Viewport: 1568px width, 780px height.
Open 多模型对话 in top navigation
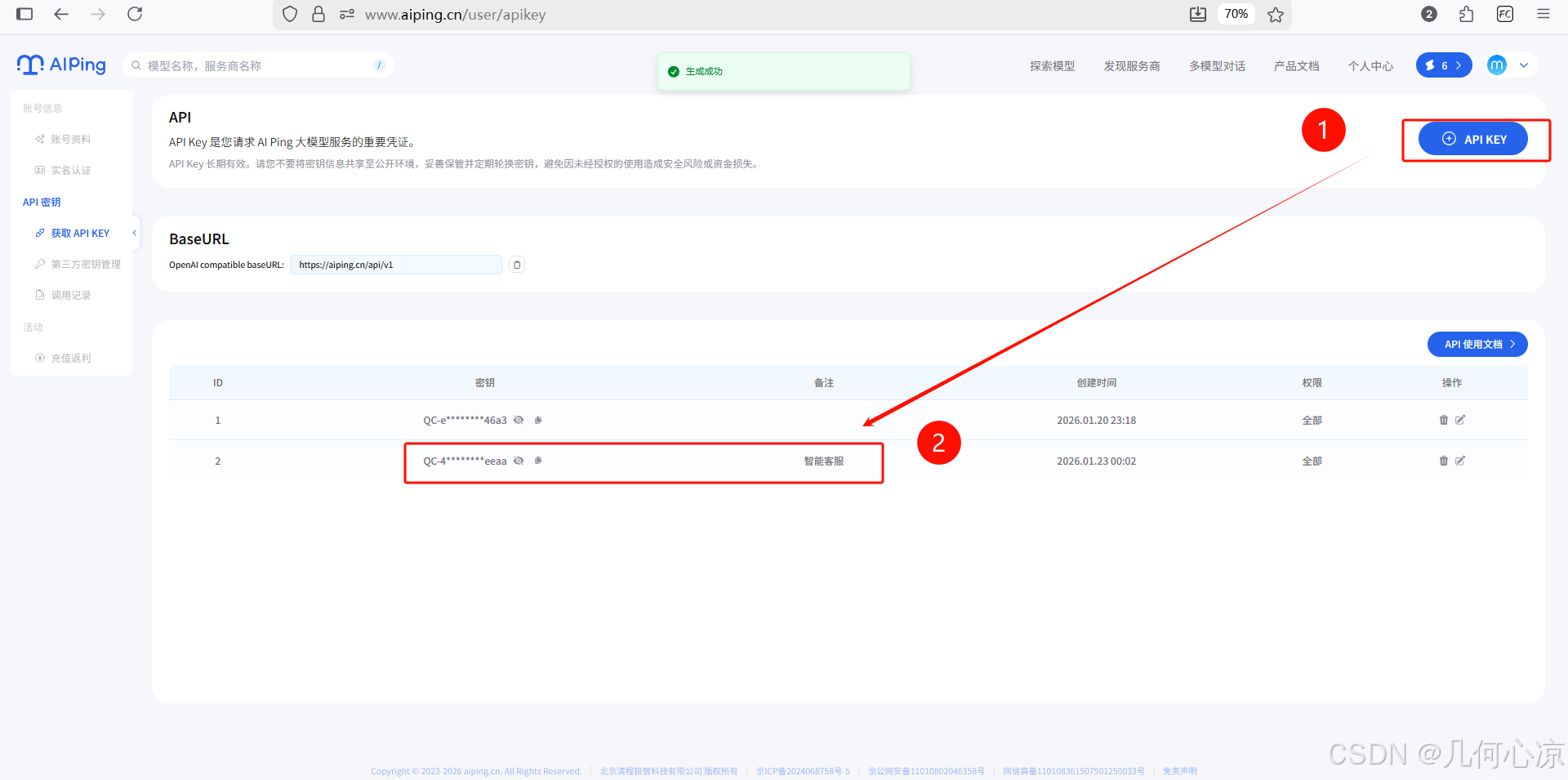1217,66
